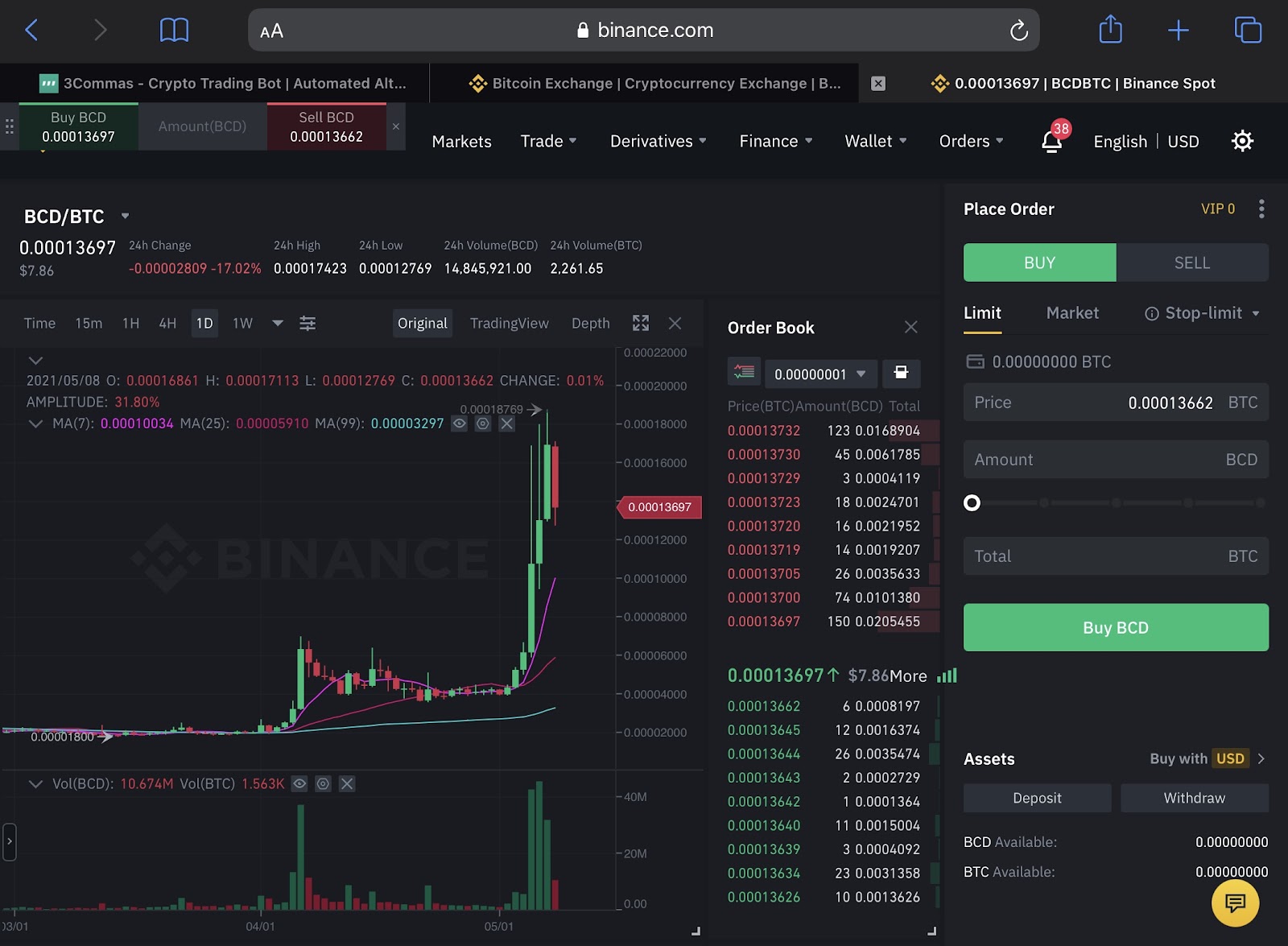Select the SELL side toggle

(x=1191, y=262)
